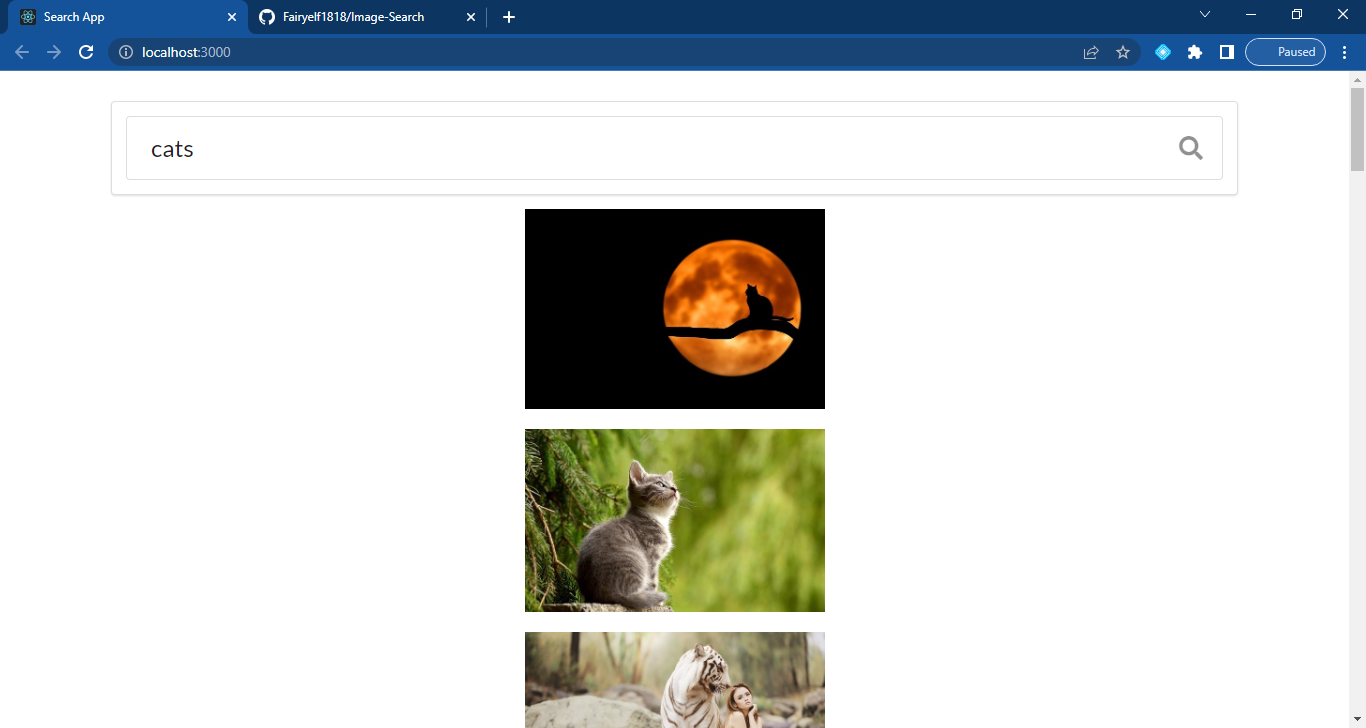Click the cat on moon image

(x=674, y=308)
